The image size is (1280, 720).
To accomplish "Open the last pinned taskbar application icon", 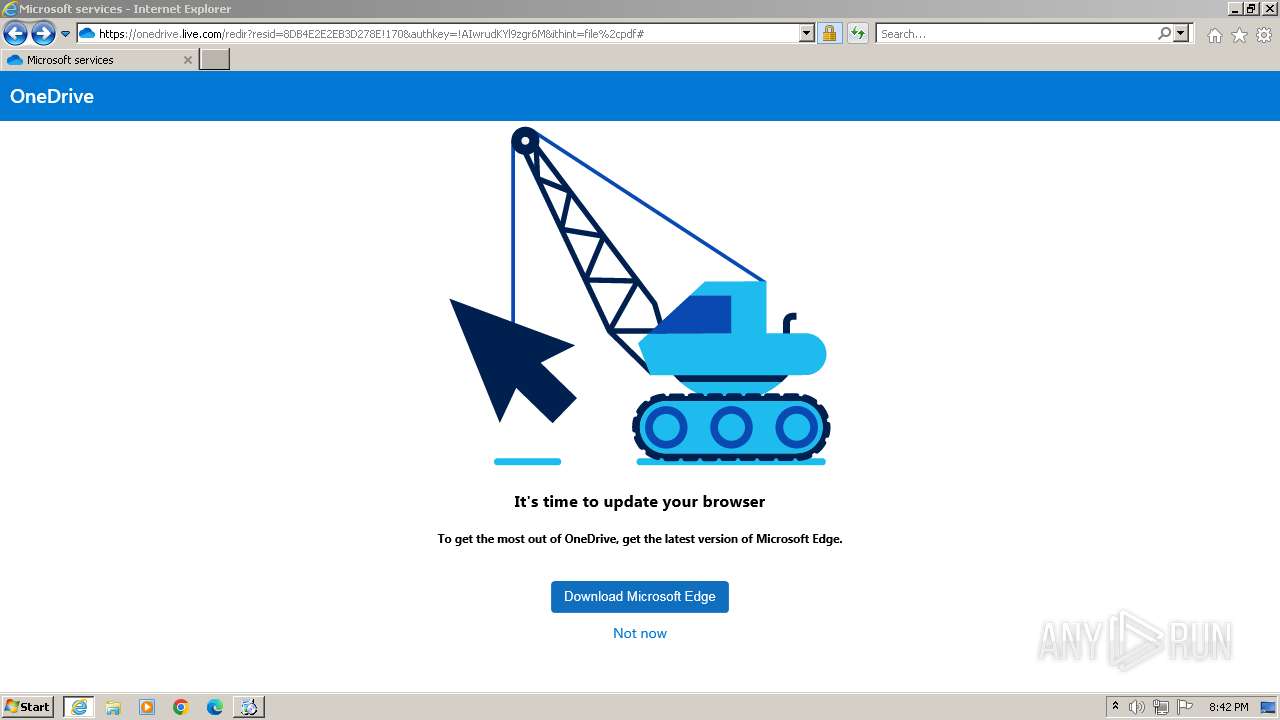I will click(249, 707).
